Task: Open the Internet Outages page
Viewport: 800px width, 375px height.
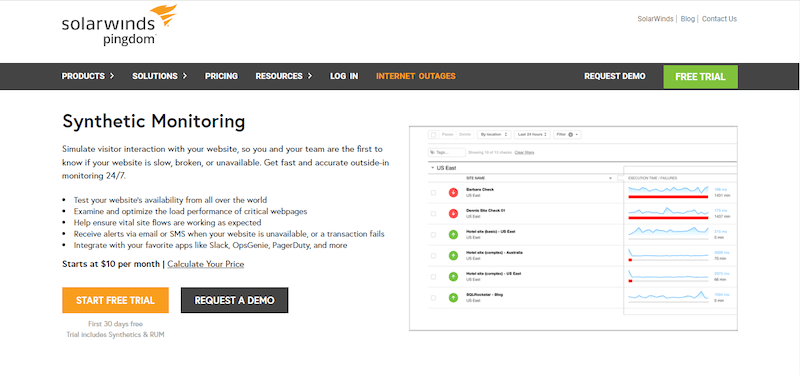Action: 416,76
